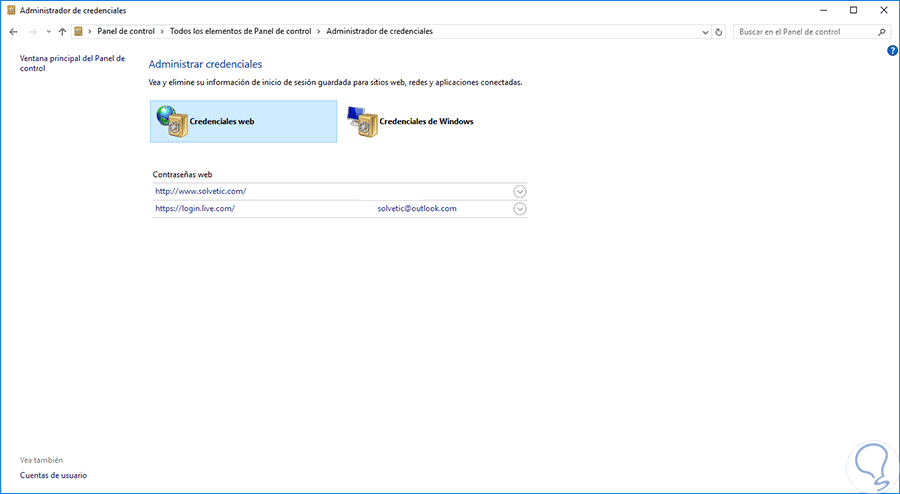
Task: Switch to Credenciales de Windows
Action: point(426,122)
